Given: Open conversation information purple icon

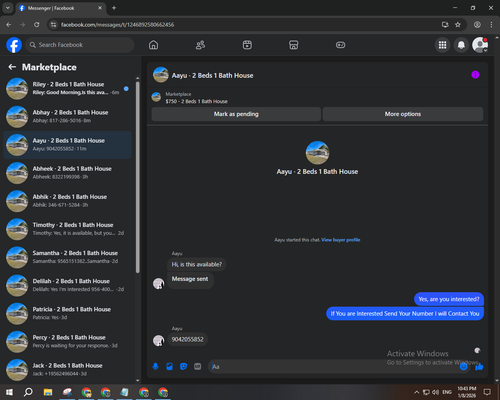Looking at the screenshot, I should click(x=475, y=75).
